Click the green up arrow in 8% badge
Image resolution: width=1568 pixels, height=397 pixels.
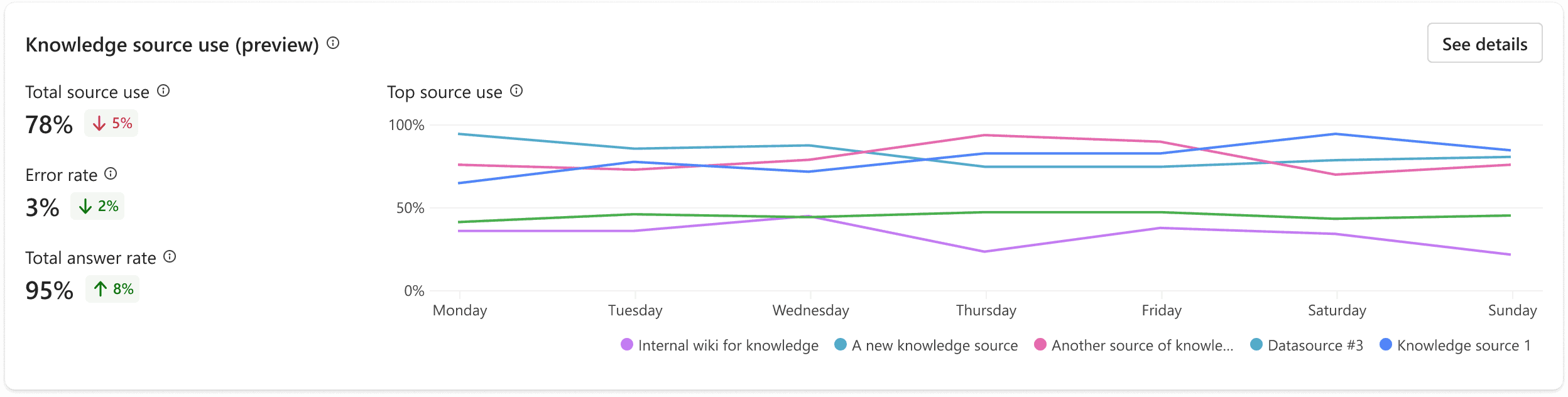click(x=101, y=290)
